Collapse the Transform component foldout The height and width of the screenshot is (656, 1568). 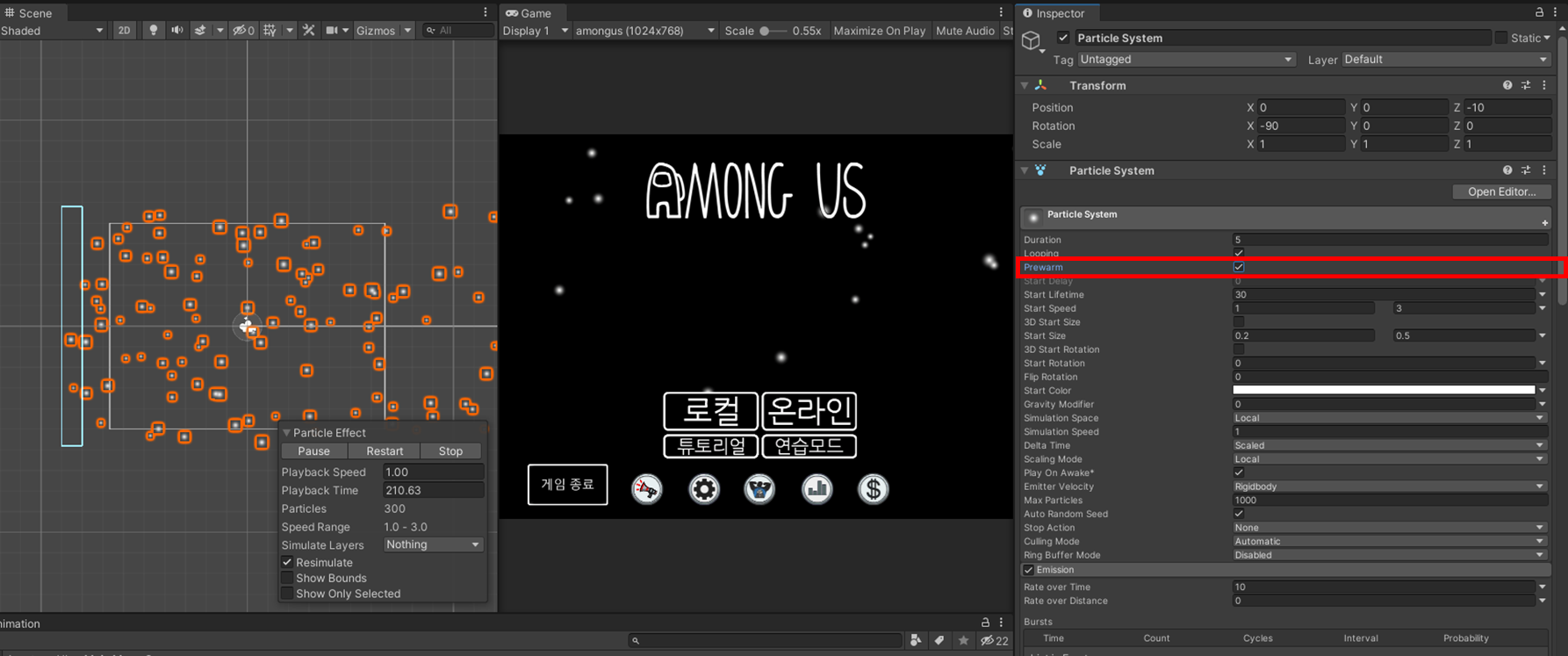click(x=1025, y=85)
